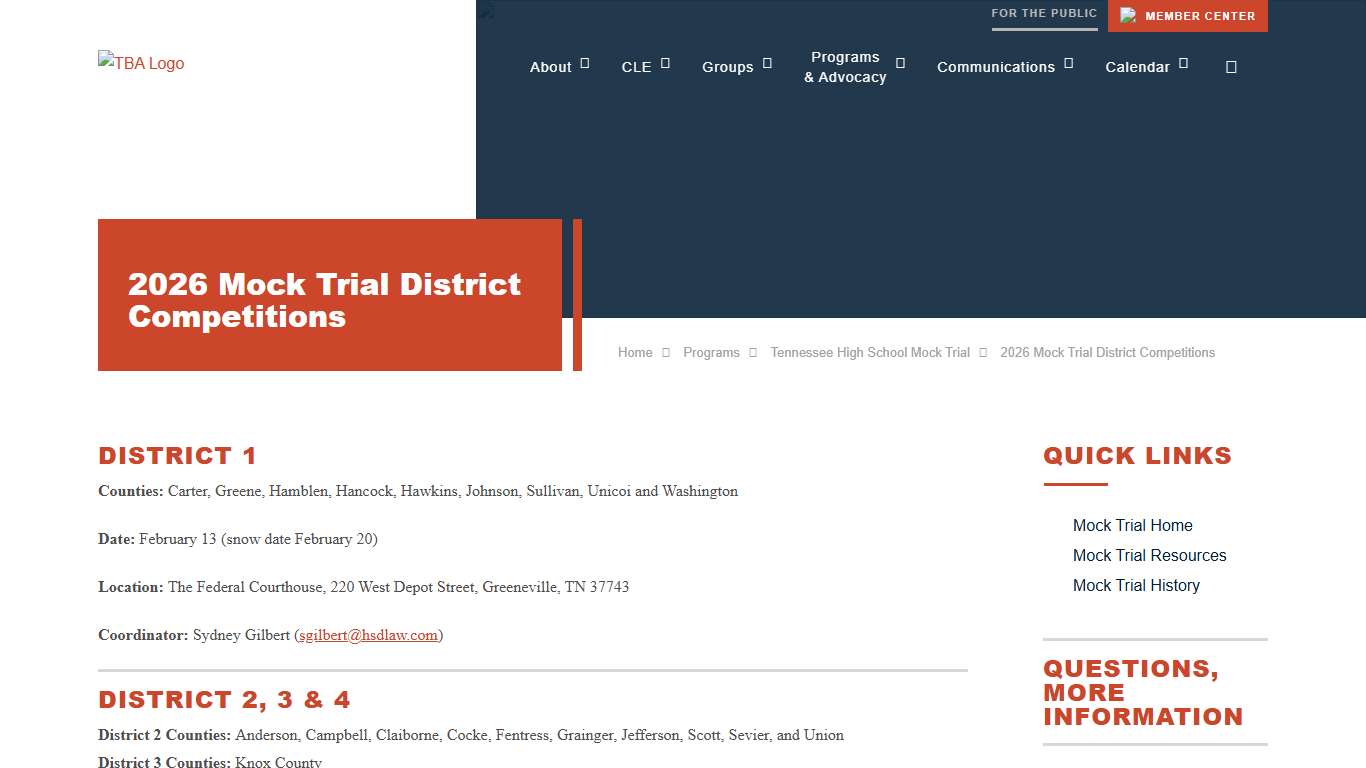The height and width of the screenshot is (768, 1366).
Task: Click the broken image icon atop the header
Action: coord(484,10)
